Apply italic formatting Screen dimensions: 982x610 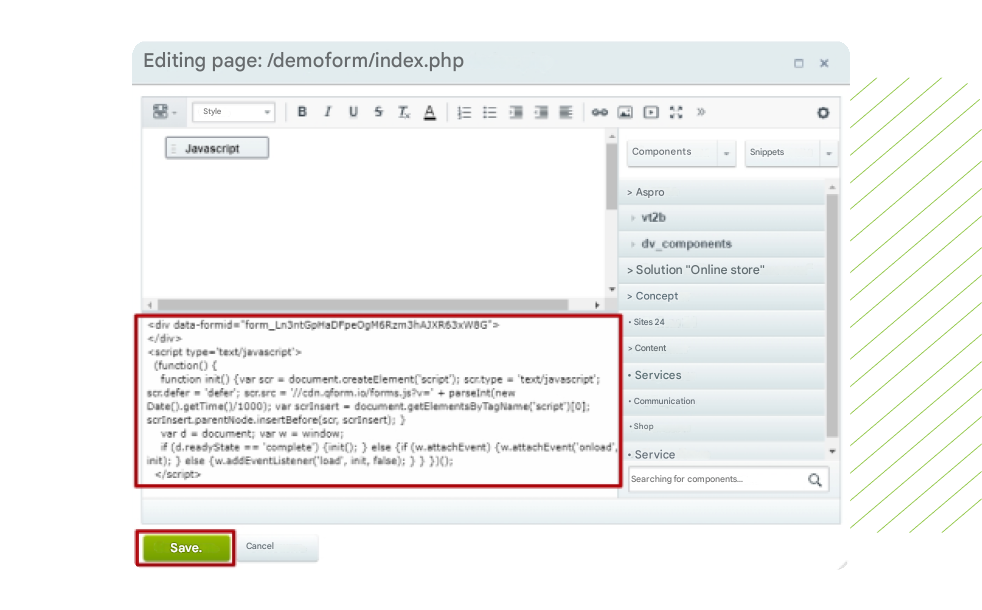327,112
